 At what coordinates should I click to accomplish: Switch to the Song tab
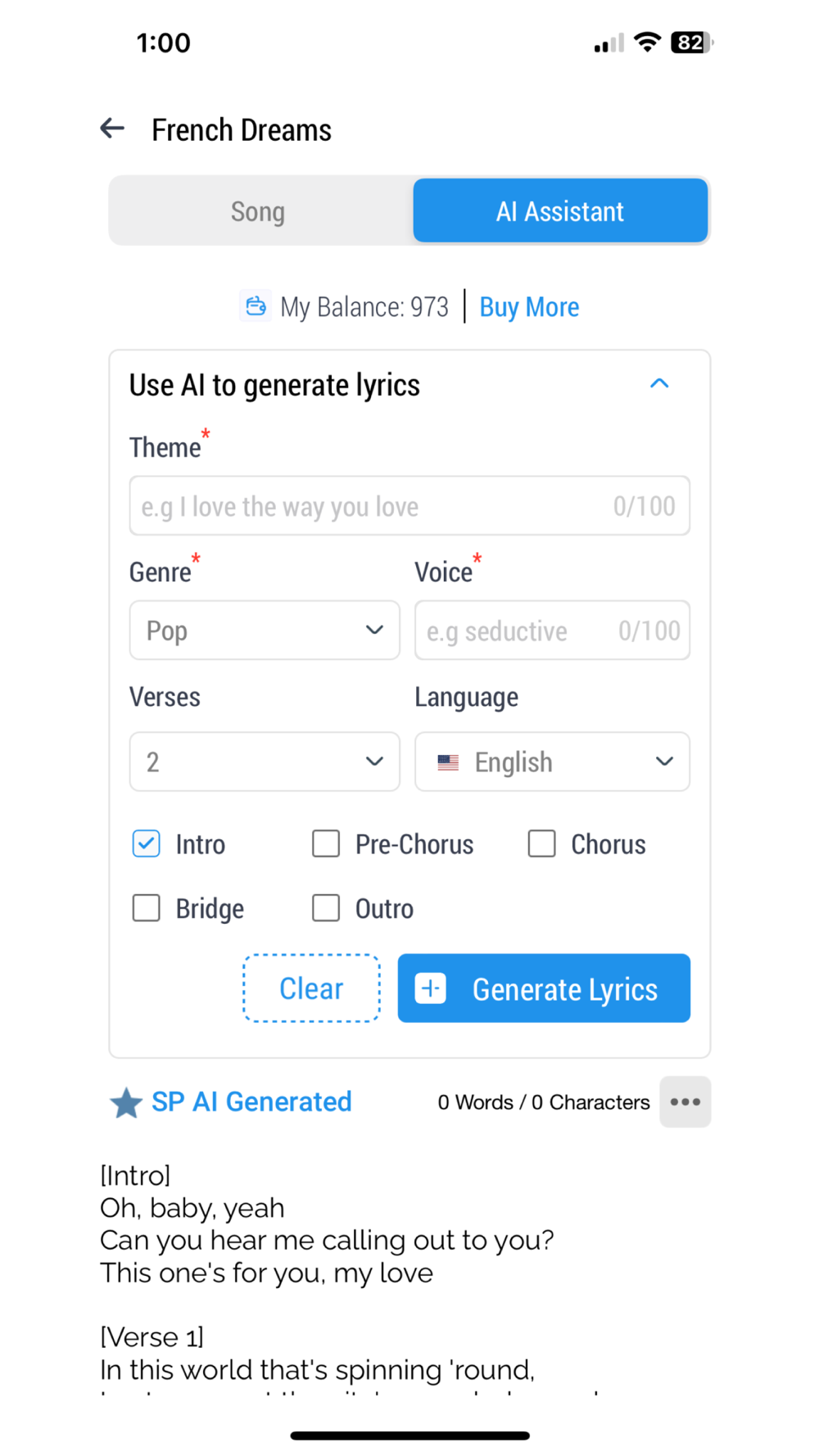point(259,211)
